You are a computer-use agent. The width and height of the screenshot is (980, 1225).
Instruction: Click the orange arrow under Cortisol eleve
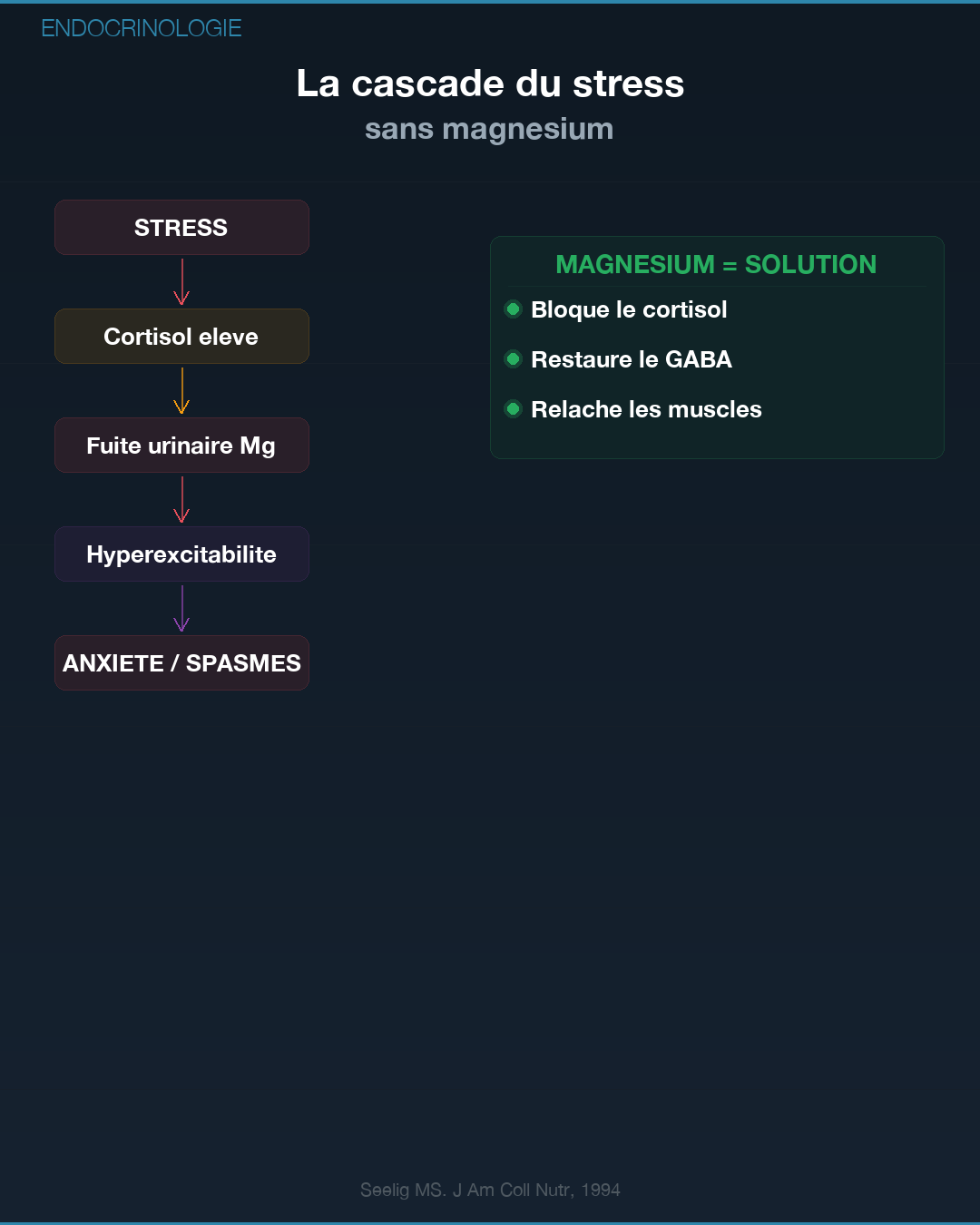point(181,390)
